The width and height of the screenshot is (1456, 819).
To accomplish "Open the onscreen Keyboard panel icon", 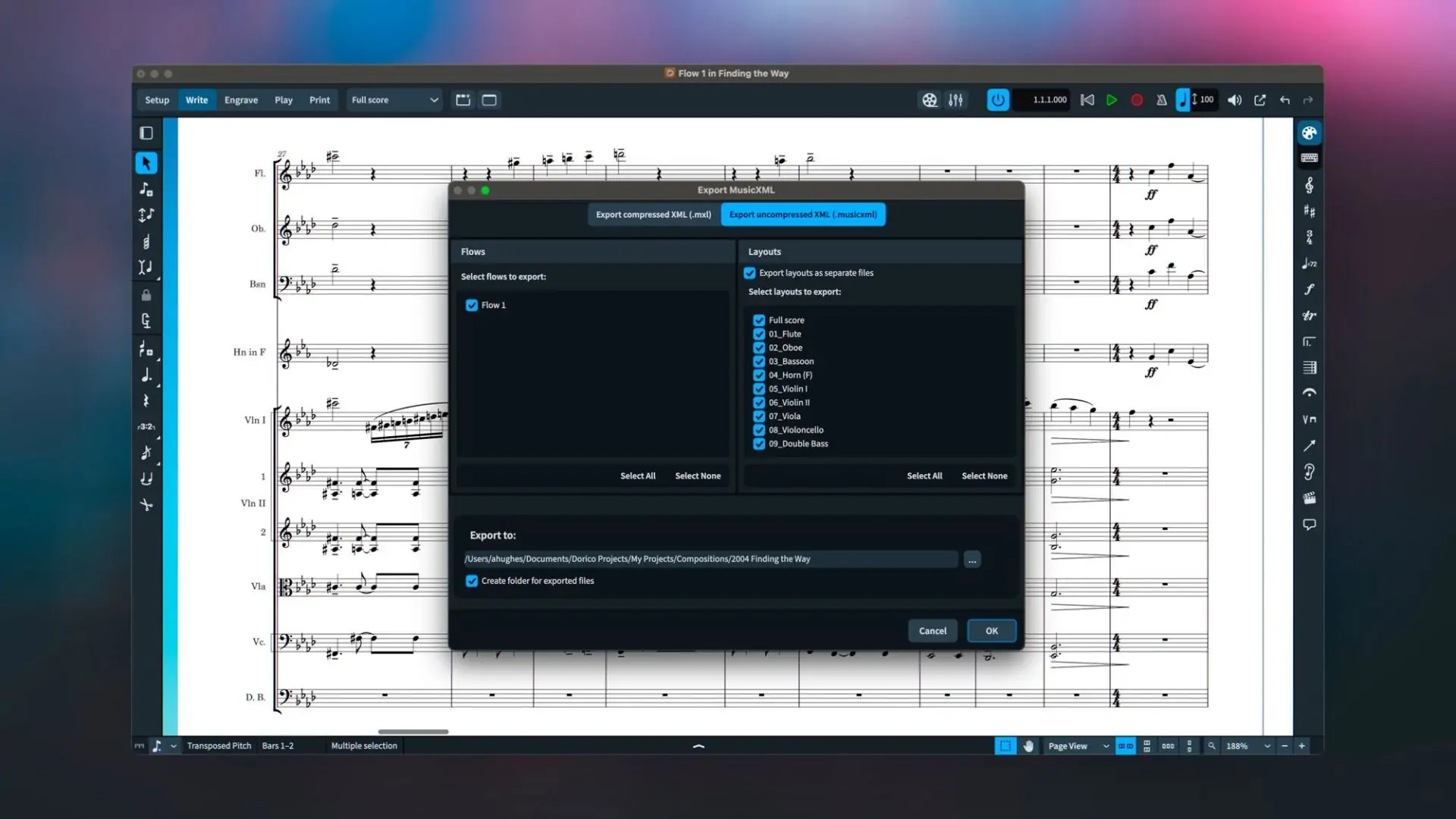I will (1310, 157).
